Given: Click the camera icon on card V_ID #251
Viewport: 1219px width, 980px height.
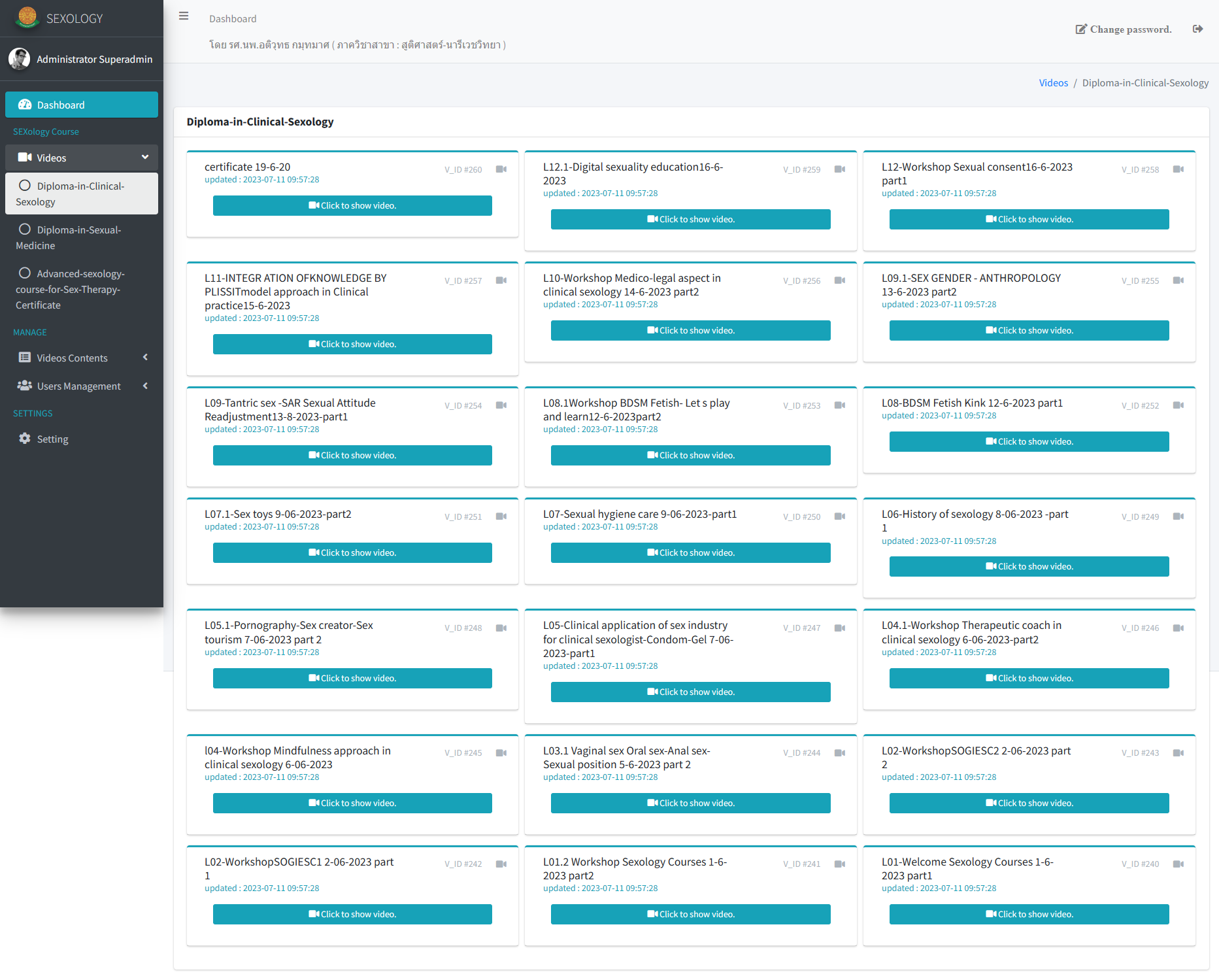Looking at the screenshot, I should (501, 516).
